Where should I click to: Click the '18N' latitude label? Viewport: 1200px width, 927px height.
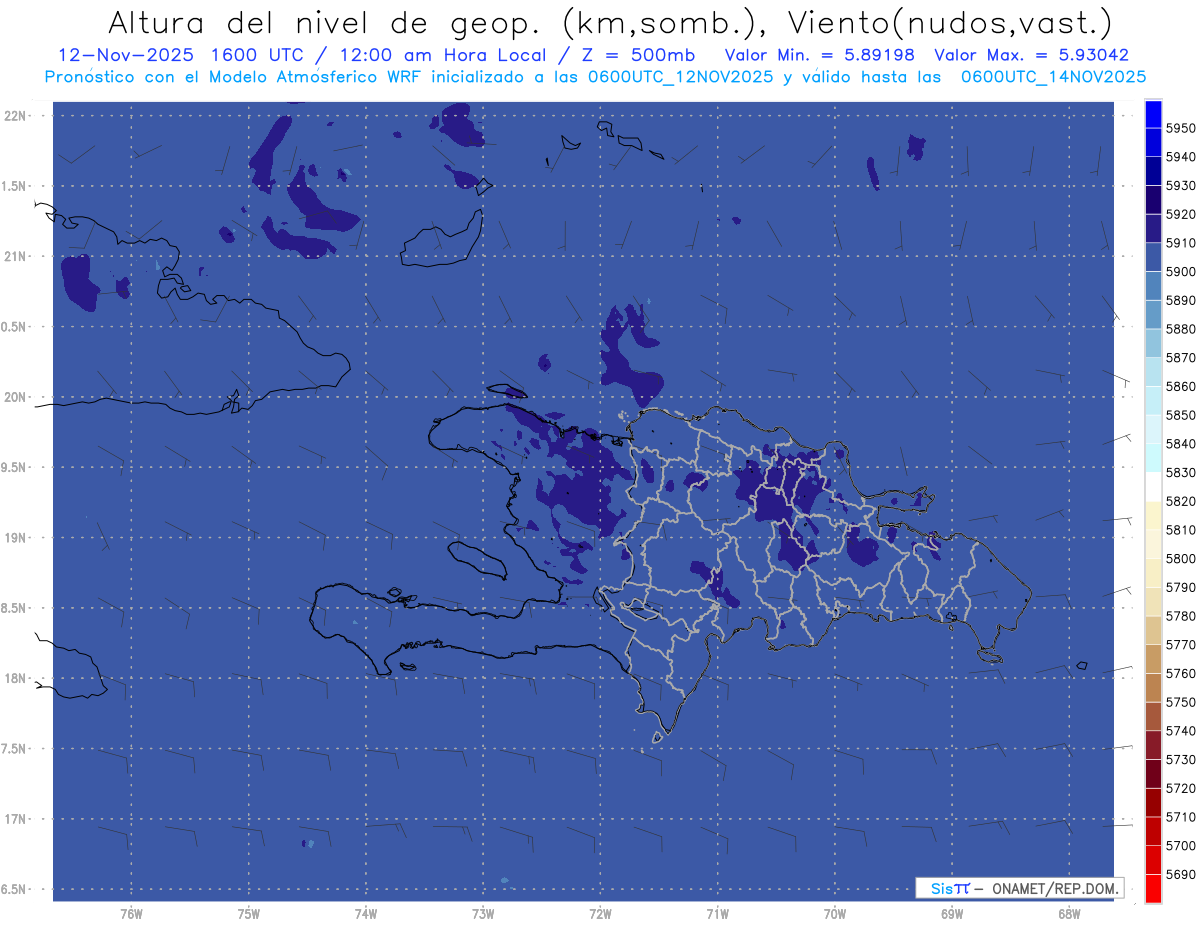pyautogui.click(x=15, y=679)
